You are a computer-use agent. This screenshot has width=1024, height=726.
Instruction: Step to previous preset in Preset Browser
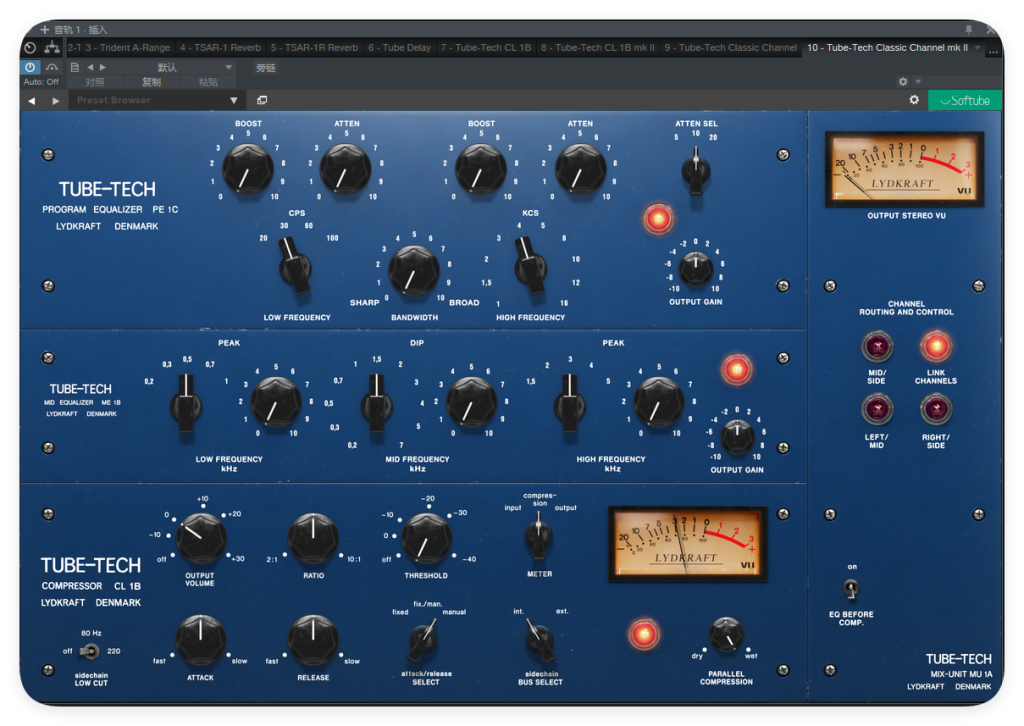(x=31, y=101)
